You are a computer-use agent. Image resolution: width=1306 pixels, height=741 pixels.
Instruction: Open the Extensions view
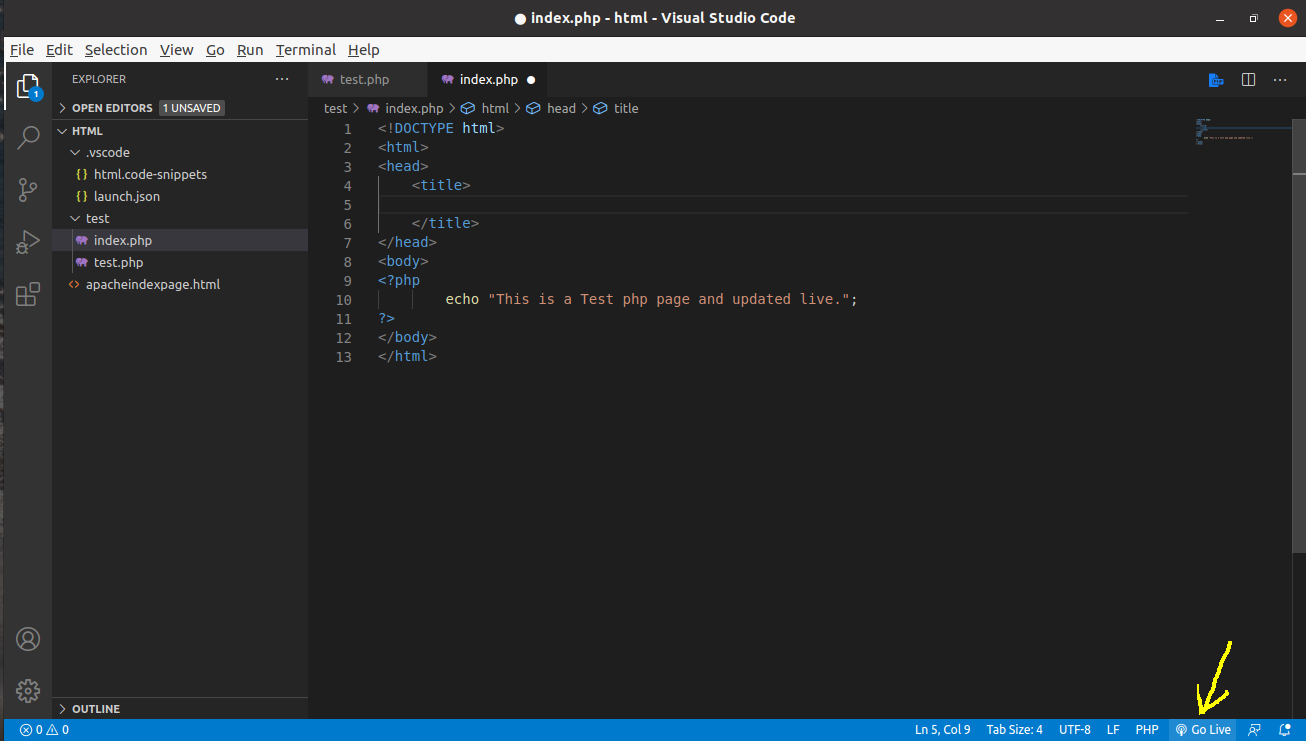pyautogui.click(x=28, y=294)
